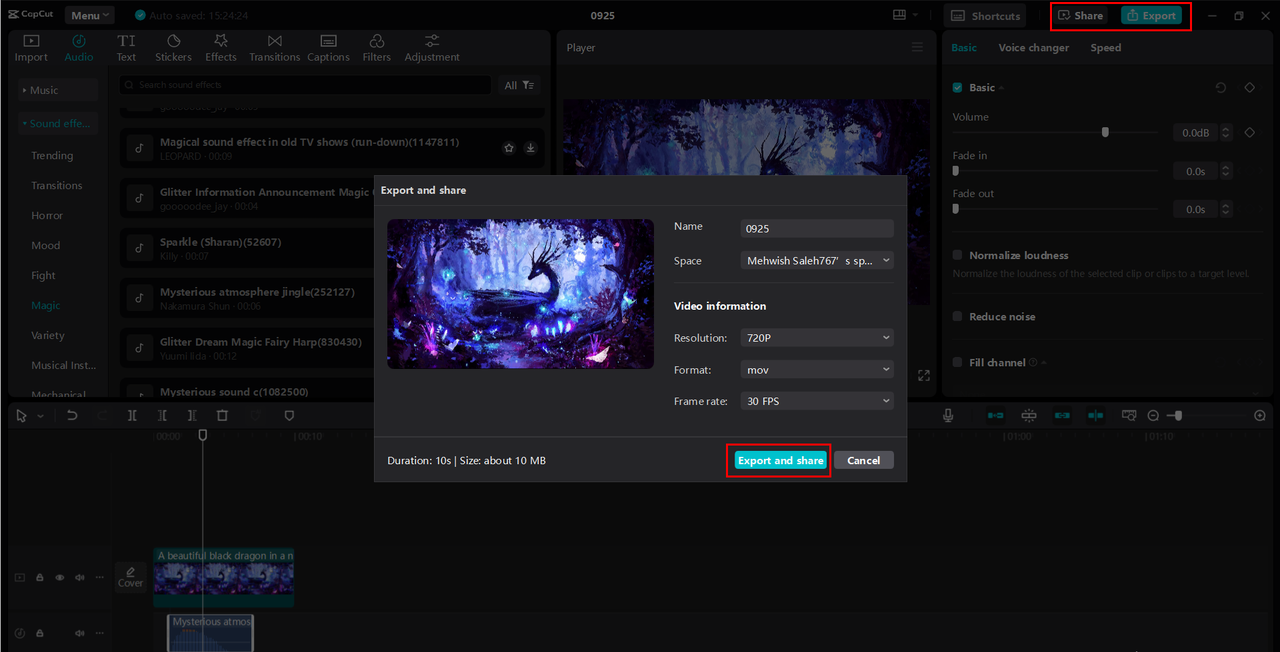
Task: Open the Player panel hamburger menu
Action: pos(918,47)
